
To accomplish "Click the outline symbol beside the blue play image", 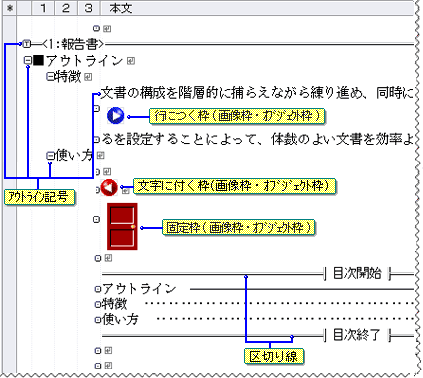I will [x=96, y=108].
